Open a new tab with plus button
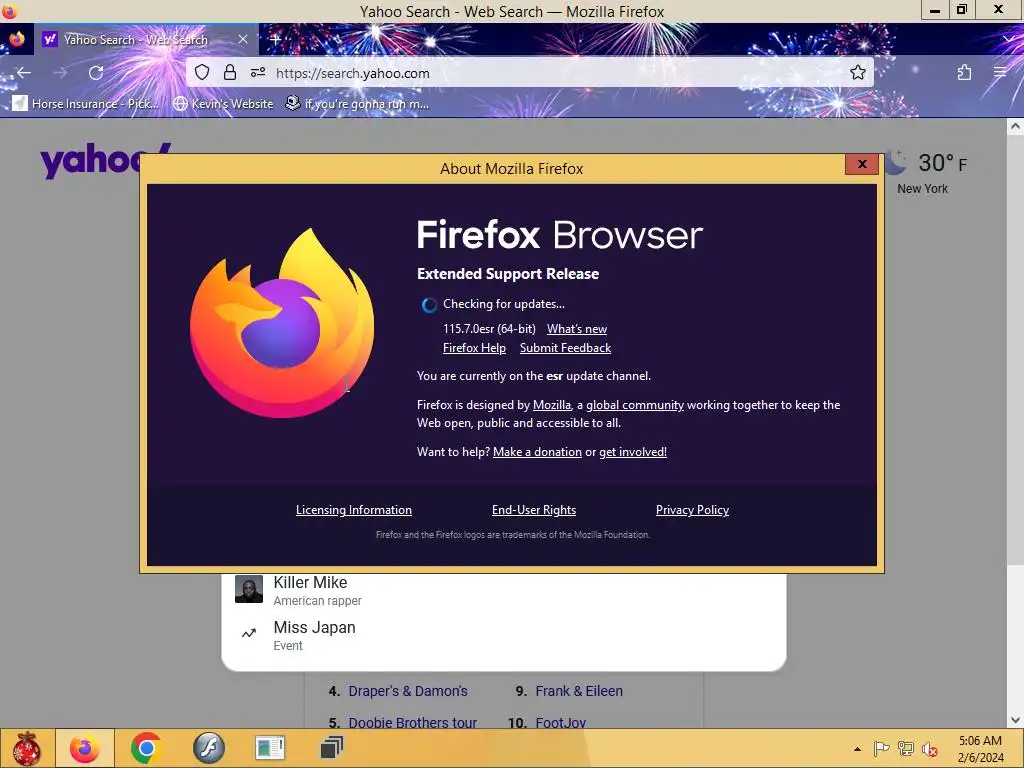This screenshot has height=768, width=1024. [x=275, y=39]
